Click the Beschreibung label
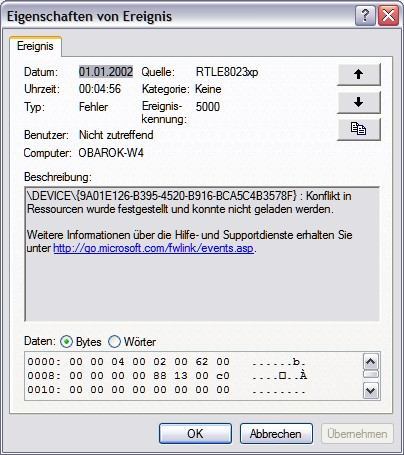This screenshot has width=404, height=455. coord(58,177)
